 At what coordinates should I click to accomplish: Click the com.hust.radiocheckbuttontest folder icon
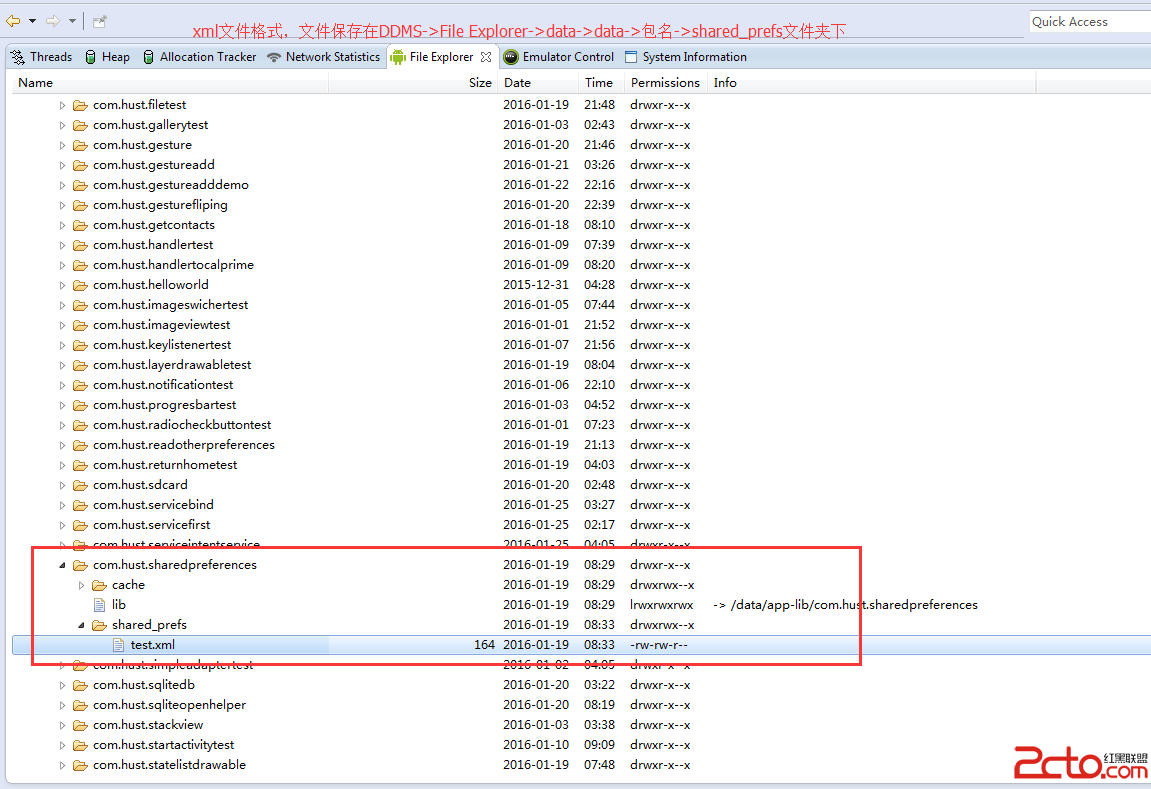click(80, 425)
